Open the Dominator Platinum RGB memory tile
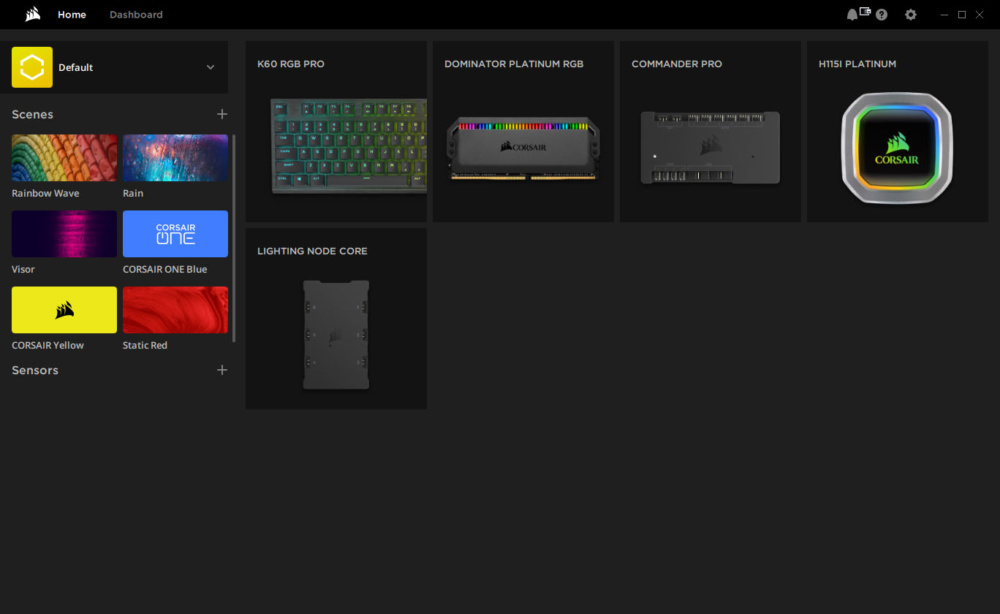The height and width of the screenshot is (614, 1000). tap(523, 132)
